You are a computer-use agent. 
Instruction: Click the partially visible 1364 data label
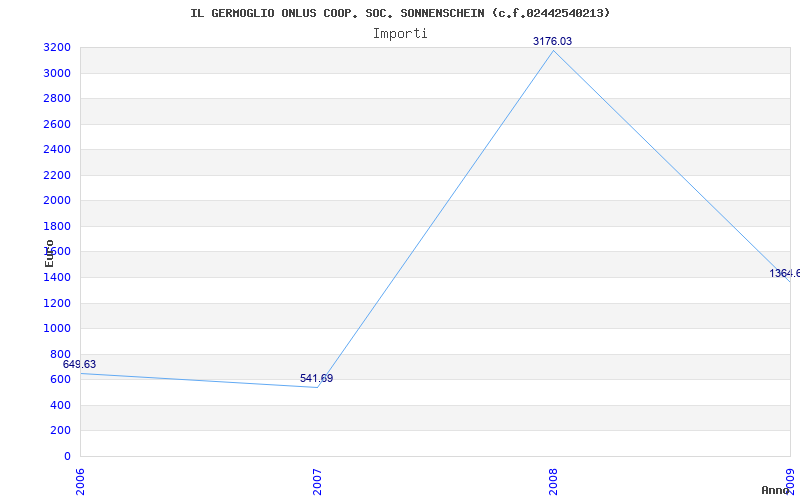click(x=785, y=273)
